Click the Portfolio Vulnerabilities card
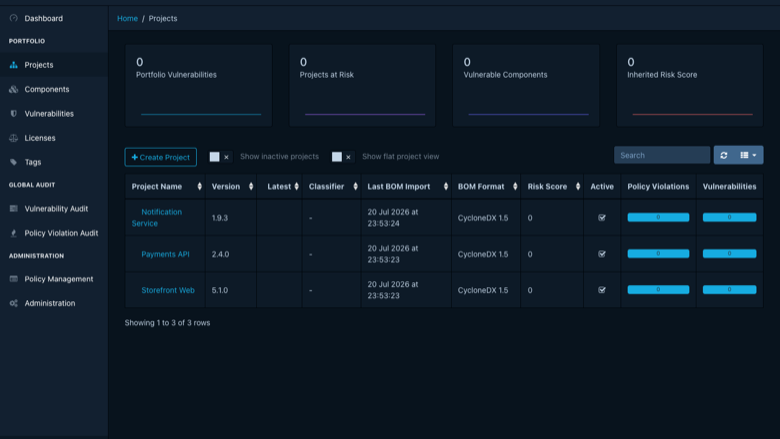 tap(198, 86)
